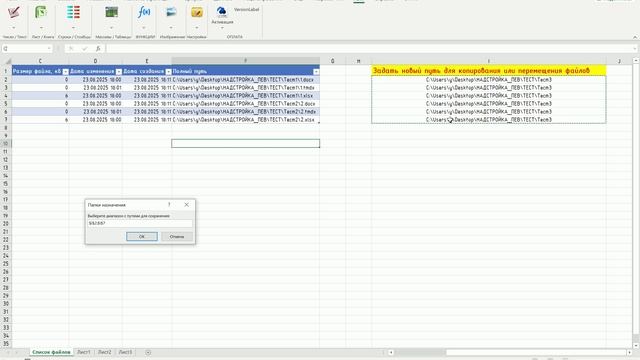This screenshot has width=640, height=360.
Task: Click the VersionLabel text in ribbon
Action: pyautogui.click(x=246, y=9)
